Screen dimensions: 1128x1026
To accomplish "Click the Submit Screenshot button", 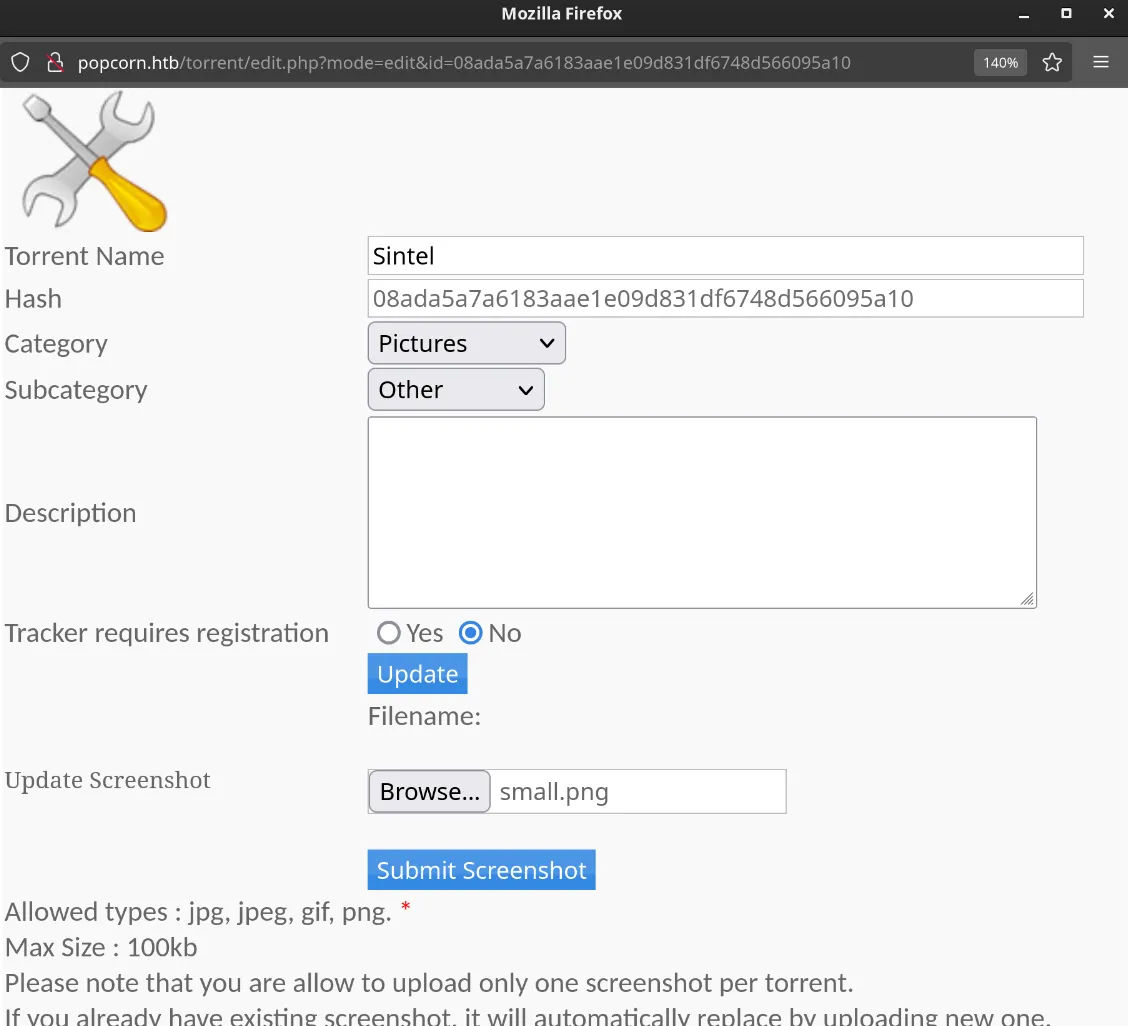I will click(x=481, y=870).
